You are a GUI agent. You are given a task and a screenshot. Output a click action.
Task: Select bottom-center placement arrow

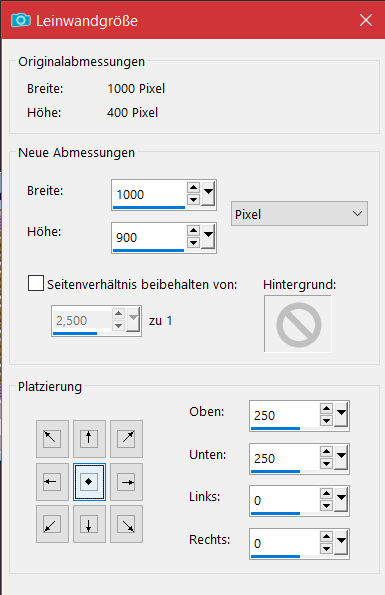pyautogui.click(x=89, y=524)
